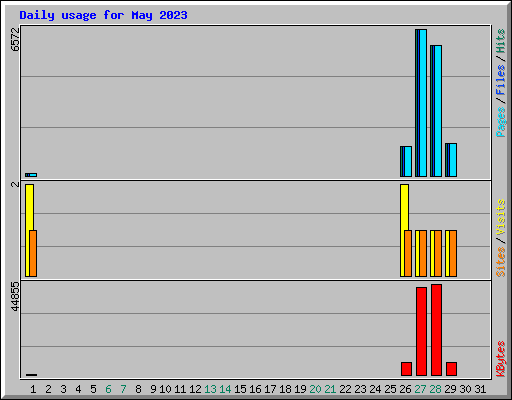Click green day label 14
This screenshot has width=512, height=400.
tap(225, 389)
